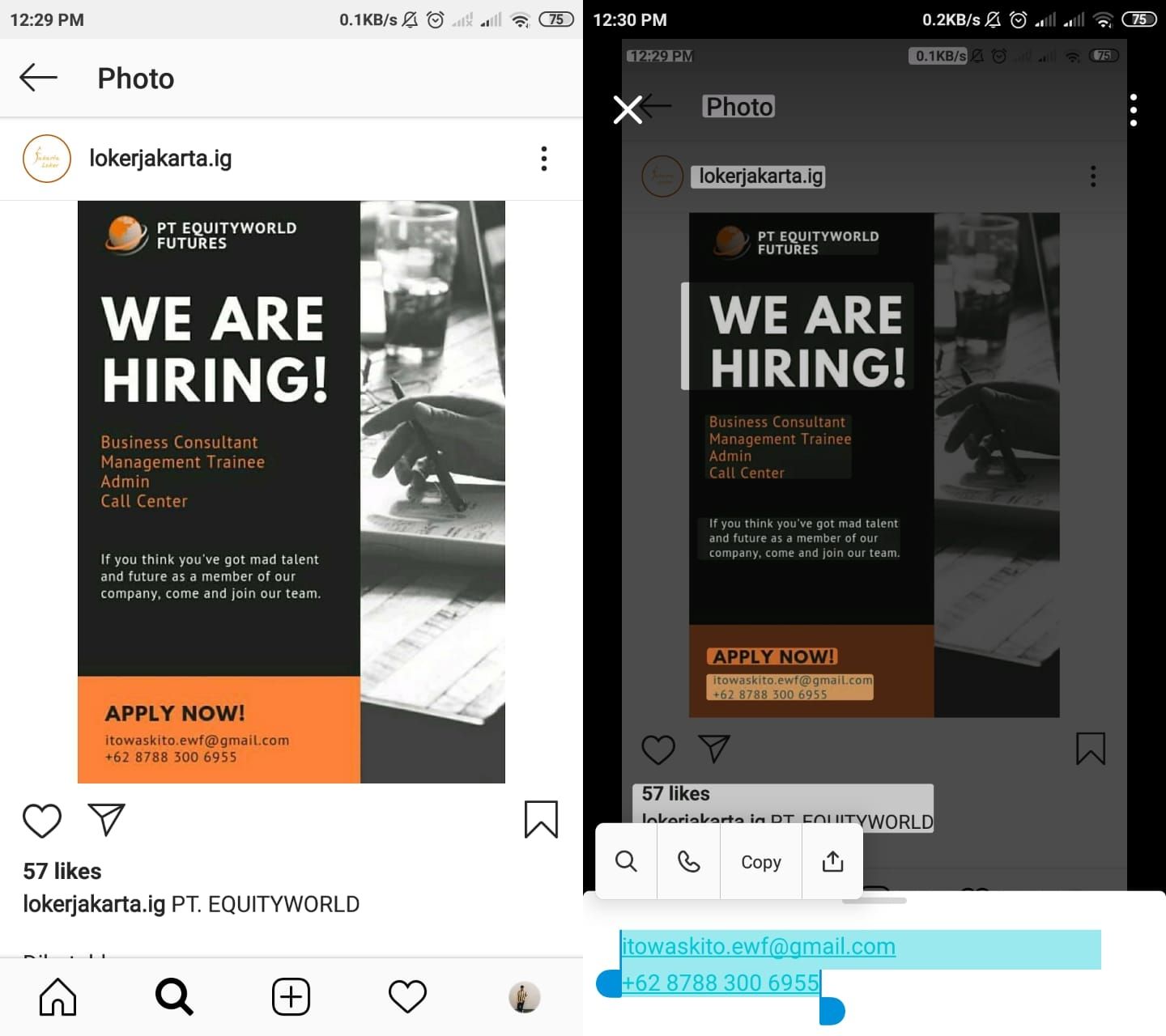Like the post using the heart icon

coord(42,820)
